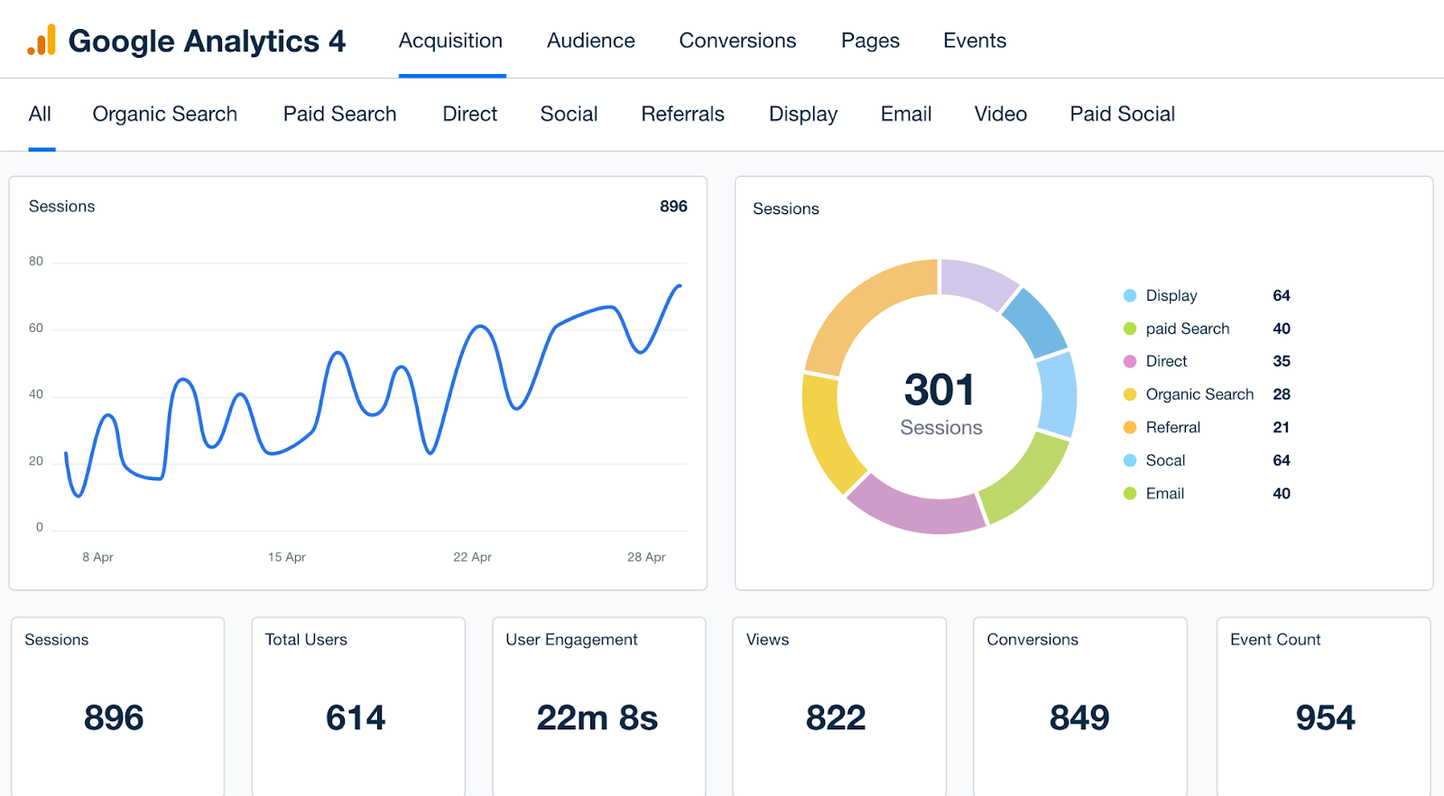Click the Google Analytics 4 logo icon
Viewport: 1444px width, 796px height.
[40, 40]
